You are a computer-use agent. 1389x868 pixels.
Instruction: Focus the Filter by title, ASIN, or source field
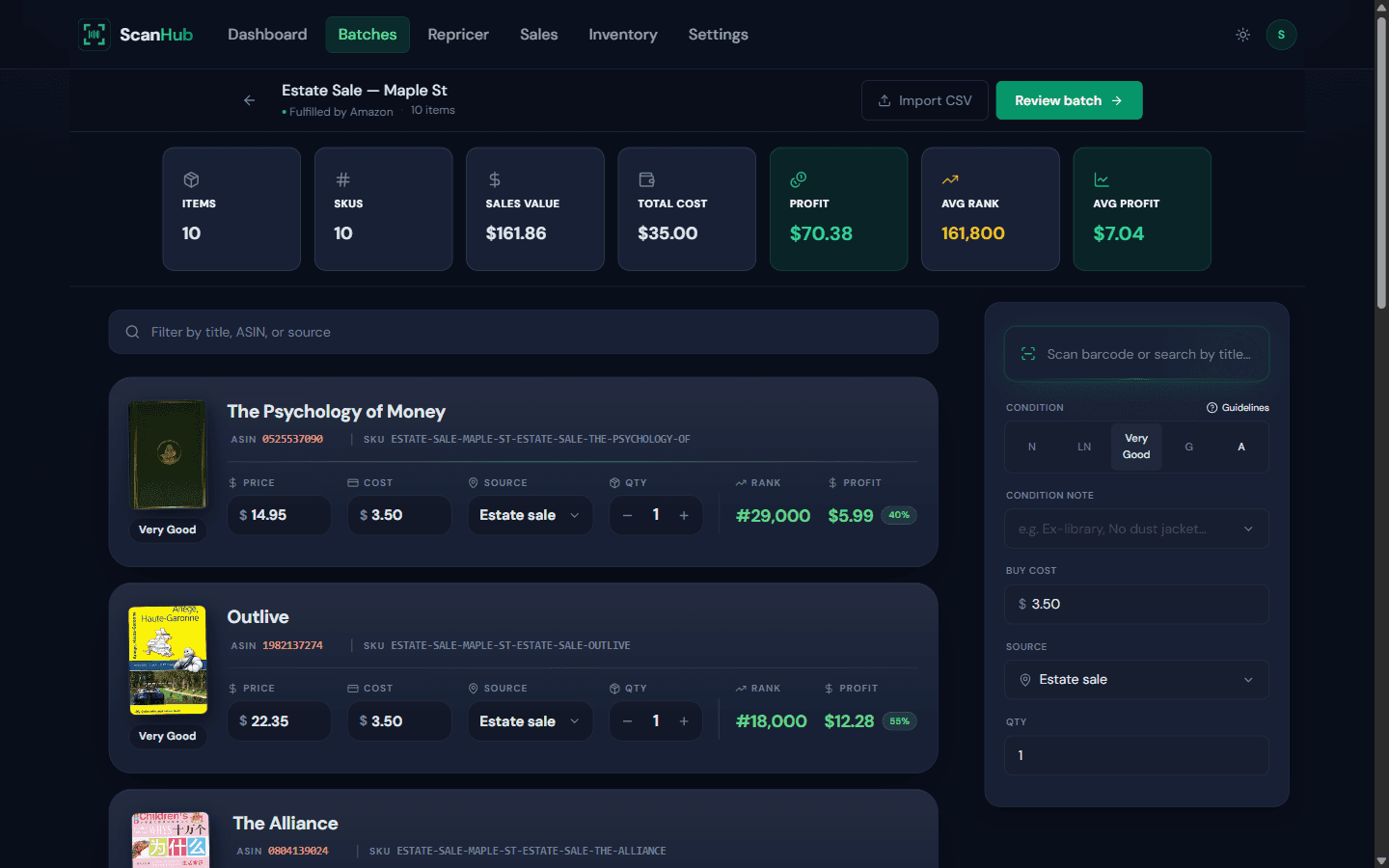523,332
